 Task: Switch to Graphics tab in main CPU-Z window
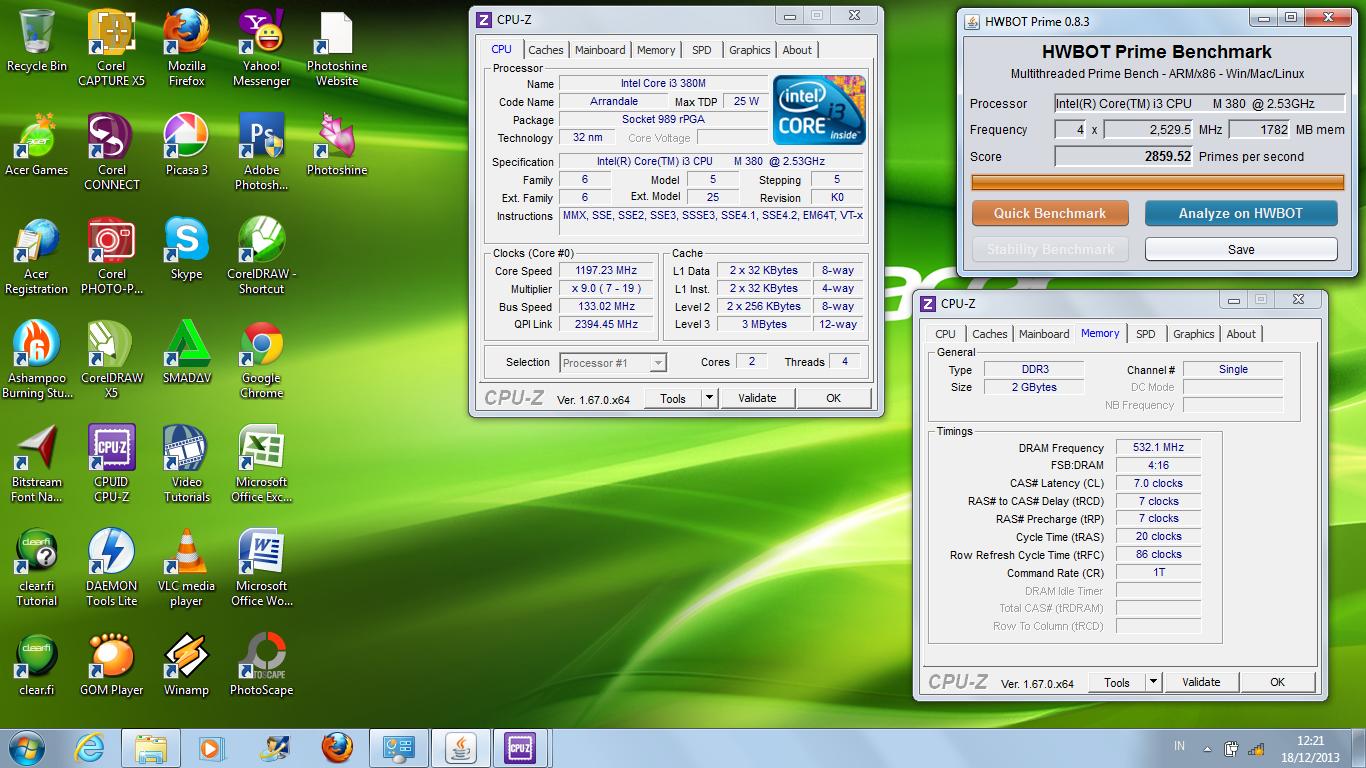[750, 50]
